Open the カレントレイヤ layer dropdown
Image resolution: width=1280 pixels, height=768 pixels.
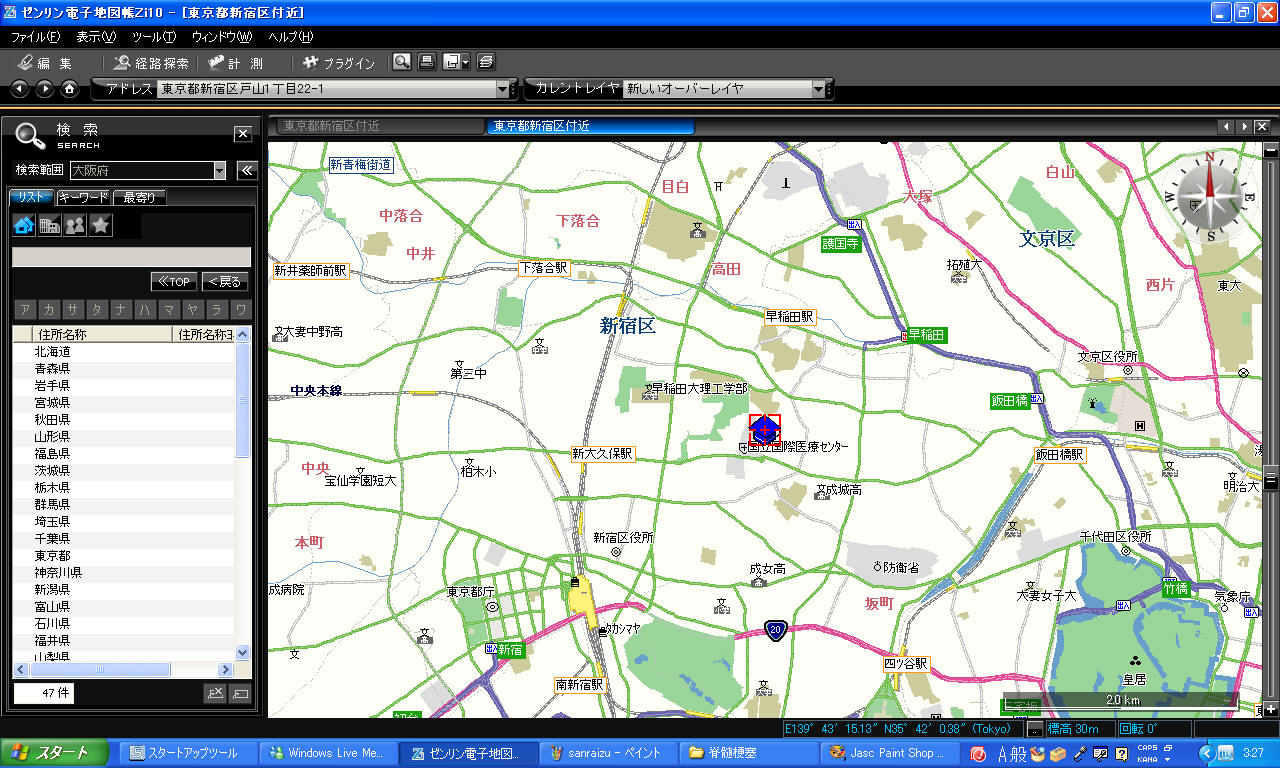(818, 89)
